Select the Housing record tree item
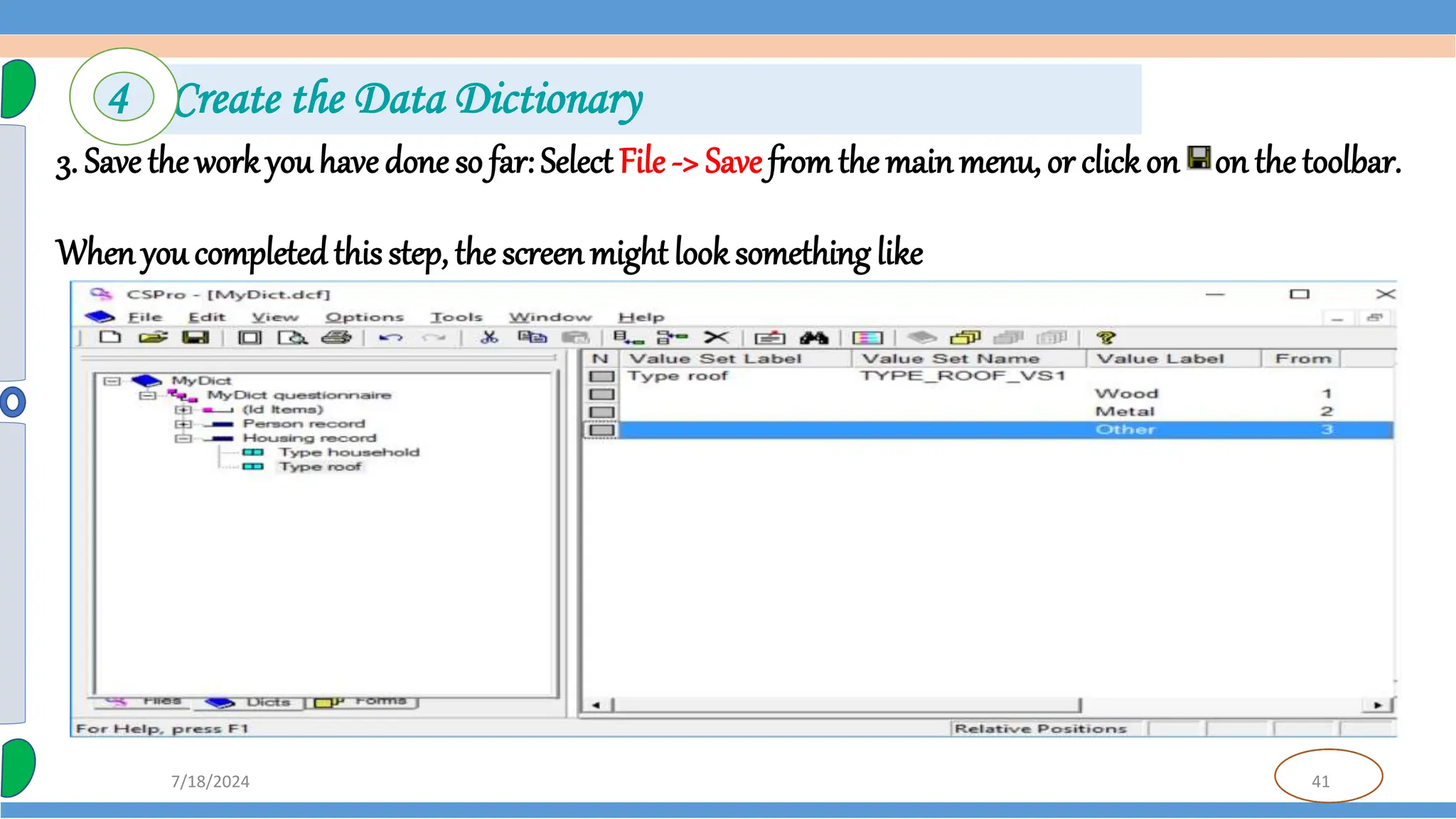Screen dimensions: 1456x819 [x=310, y=438]
